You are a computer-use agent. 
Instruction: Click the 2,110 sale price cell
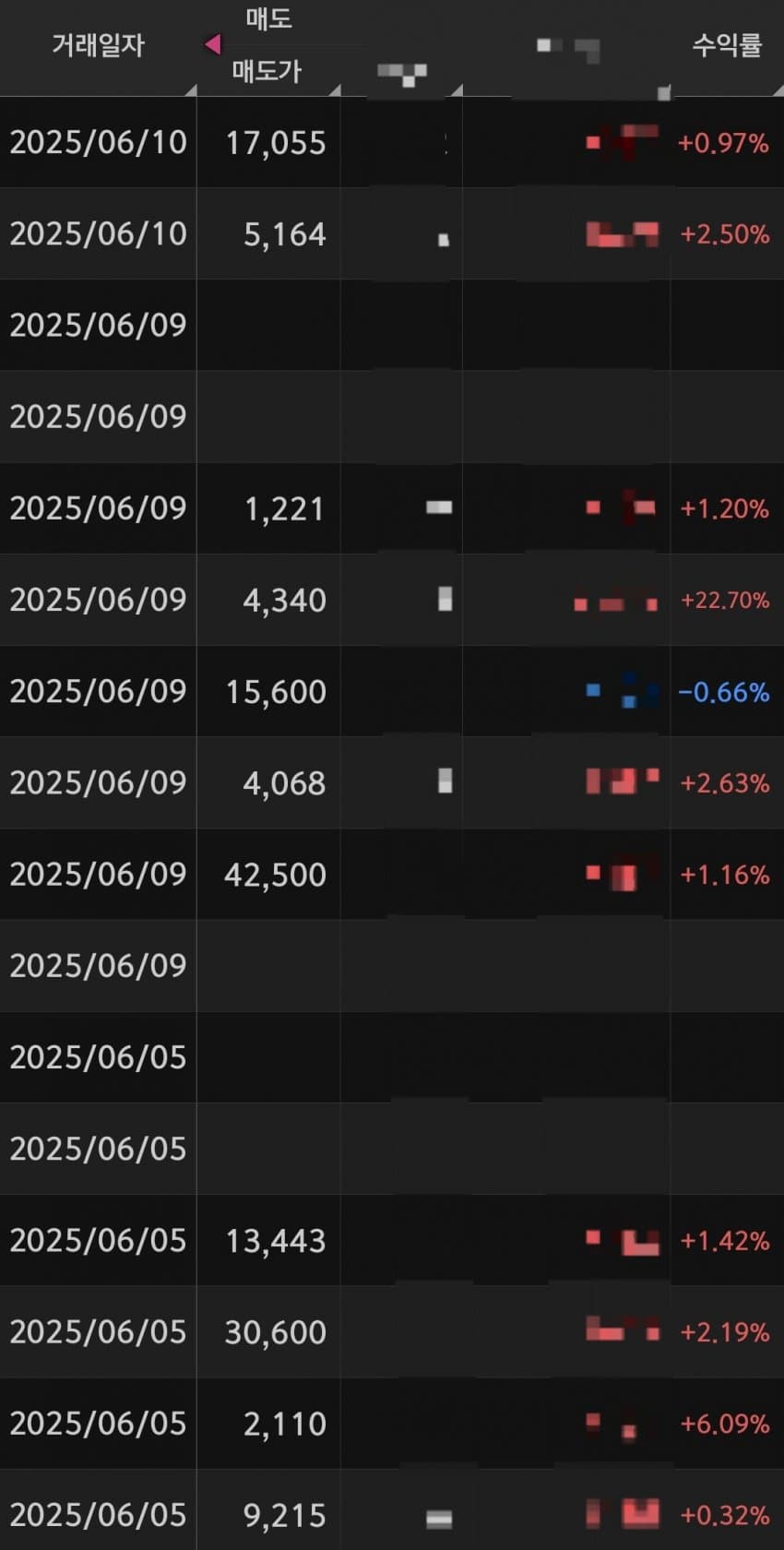pos(284,1424)
